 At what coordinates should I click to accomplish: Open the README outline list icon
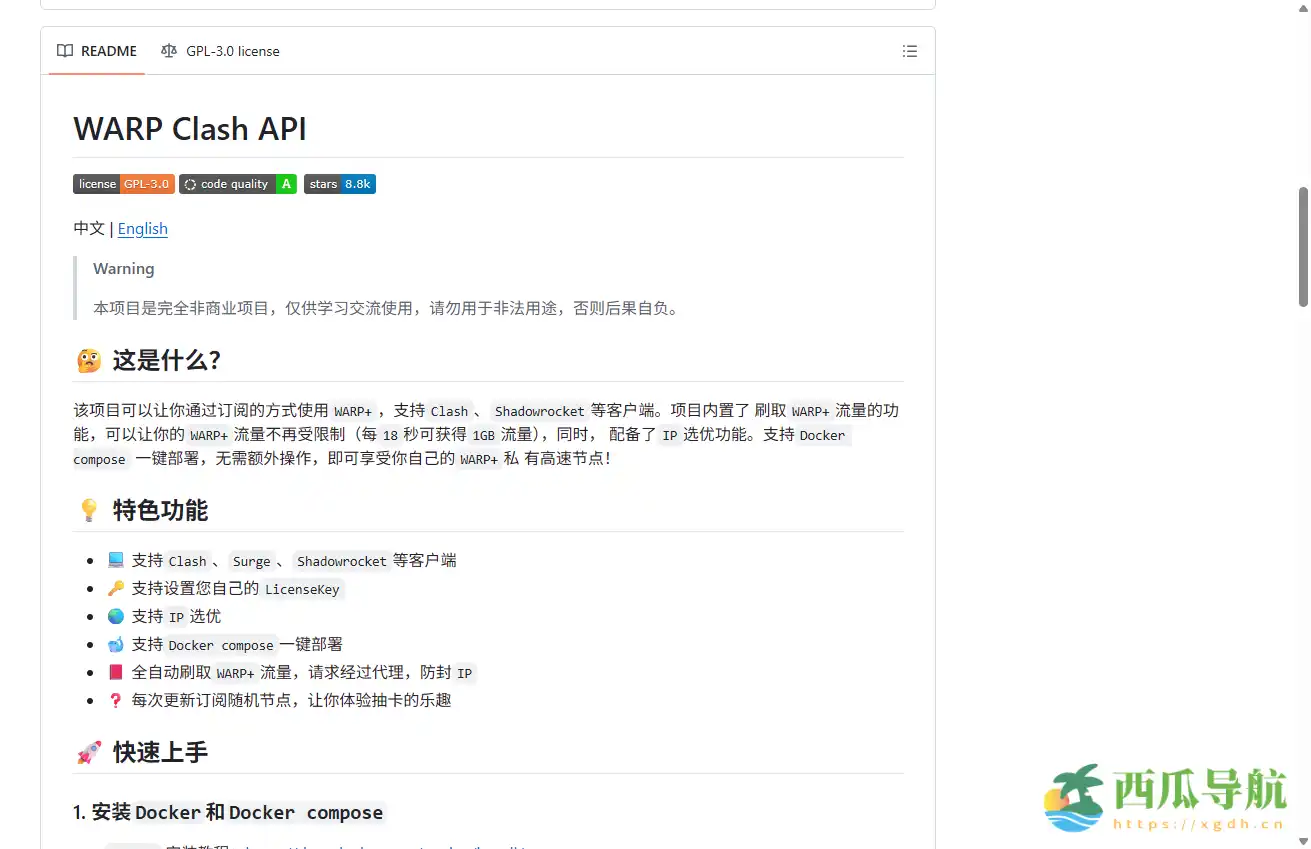909,51
